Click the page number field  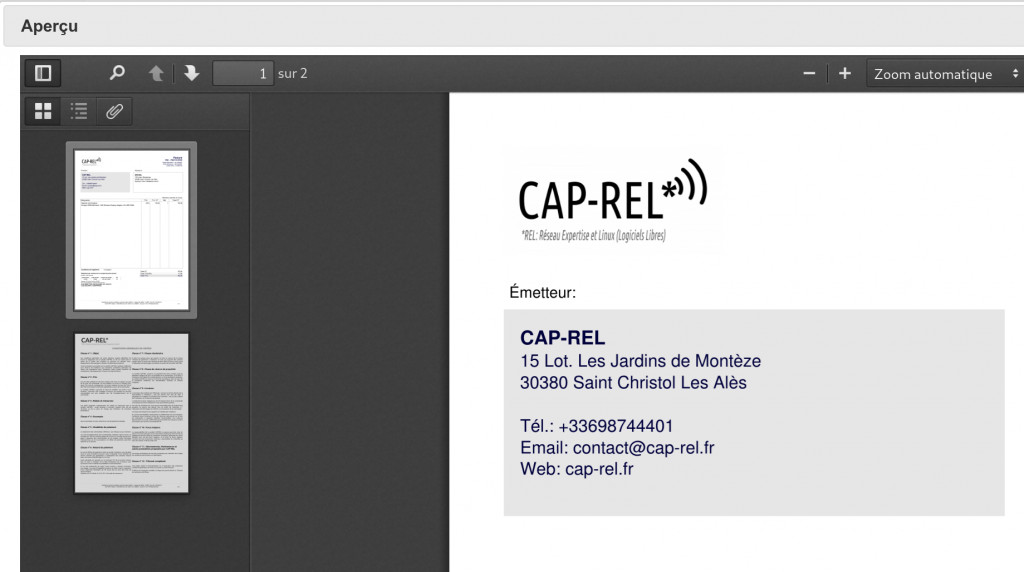tap(243, 73)
